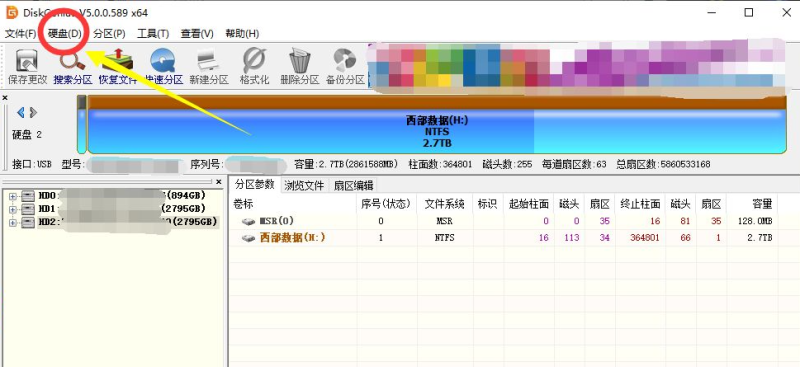Image resolution: width=800 pixels, height=367 pixels.
Task: Click the 总扇区数:5860533168 info text
Action: click(x=663, y=164)
